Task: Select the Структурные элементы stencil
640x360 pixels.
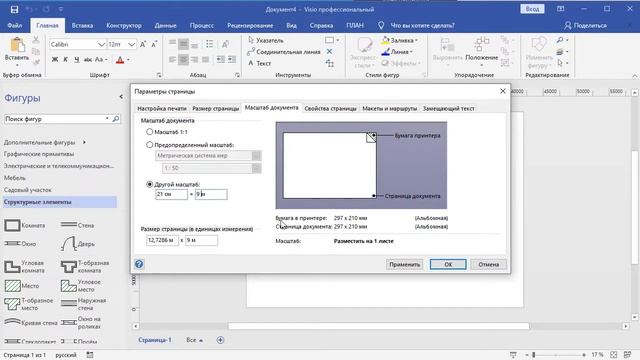Action: 60,202
